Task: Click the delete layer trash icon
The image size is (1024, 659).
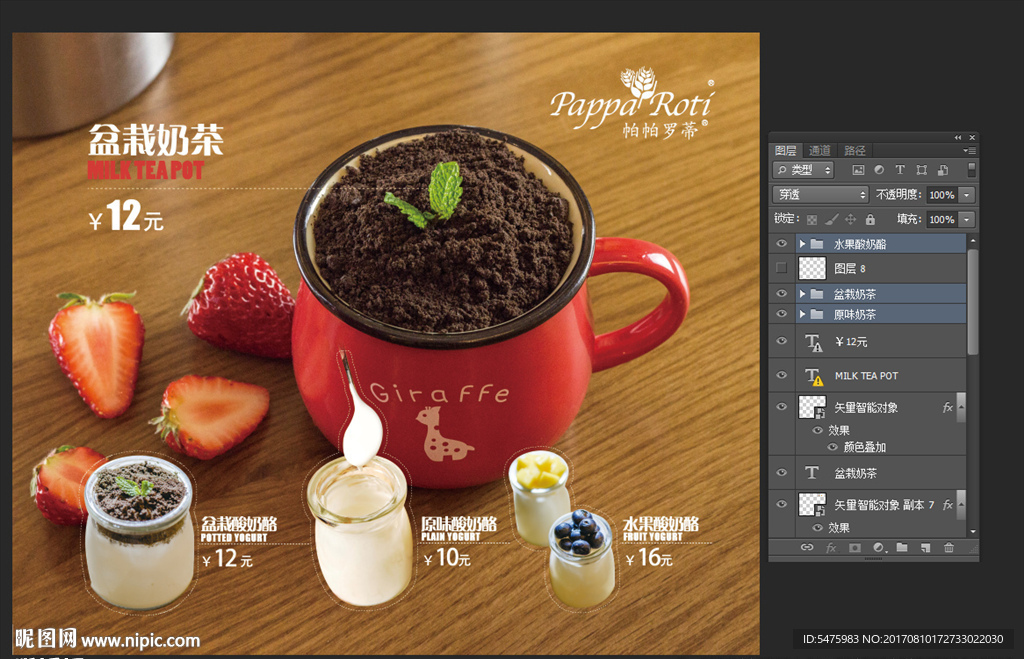Action: 948,547
